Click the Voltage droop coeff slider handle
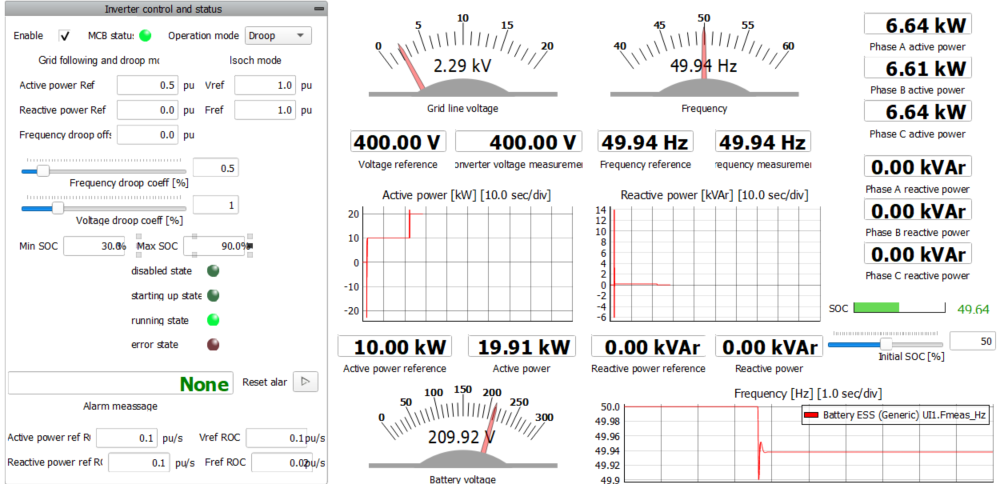999x484 pixels. 57,207
